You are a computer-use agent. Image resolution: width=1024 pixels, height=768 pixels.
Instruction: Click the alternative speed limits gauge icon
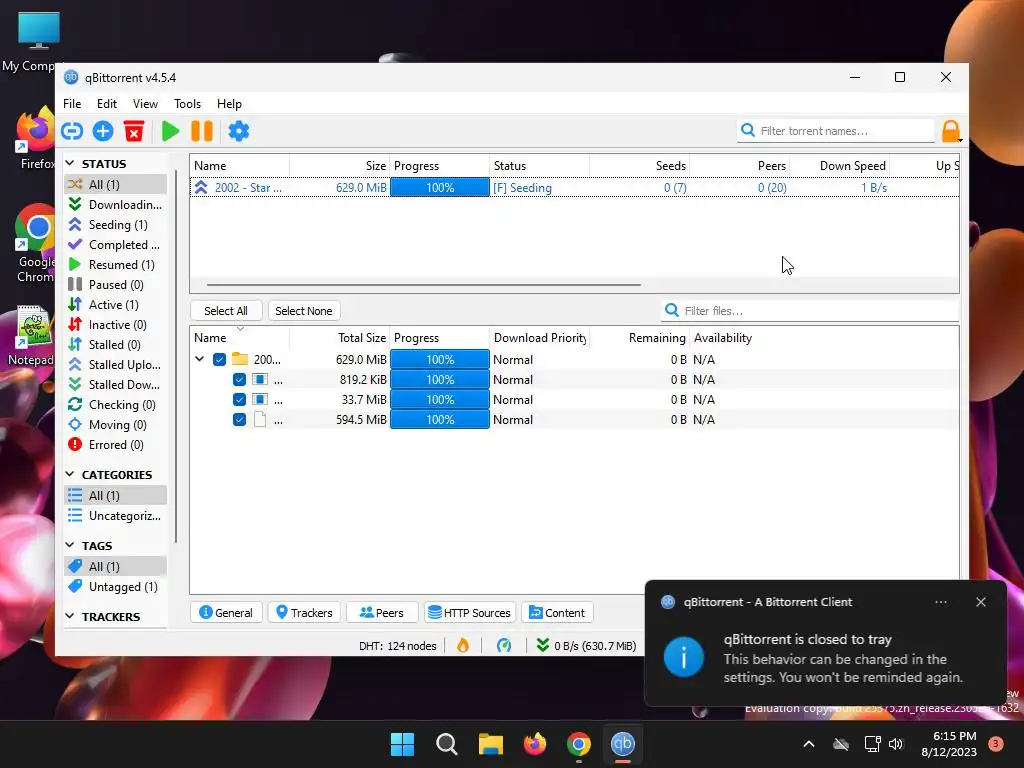point(504,646)
